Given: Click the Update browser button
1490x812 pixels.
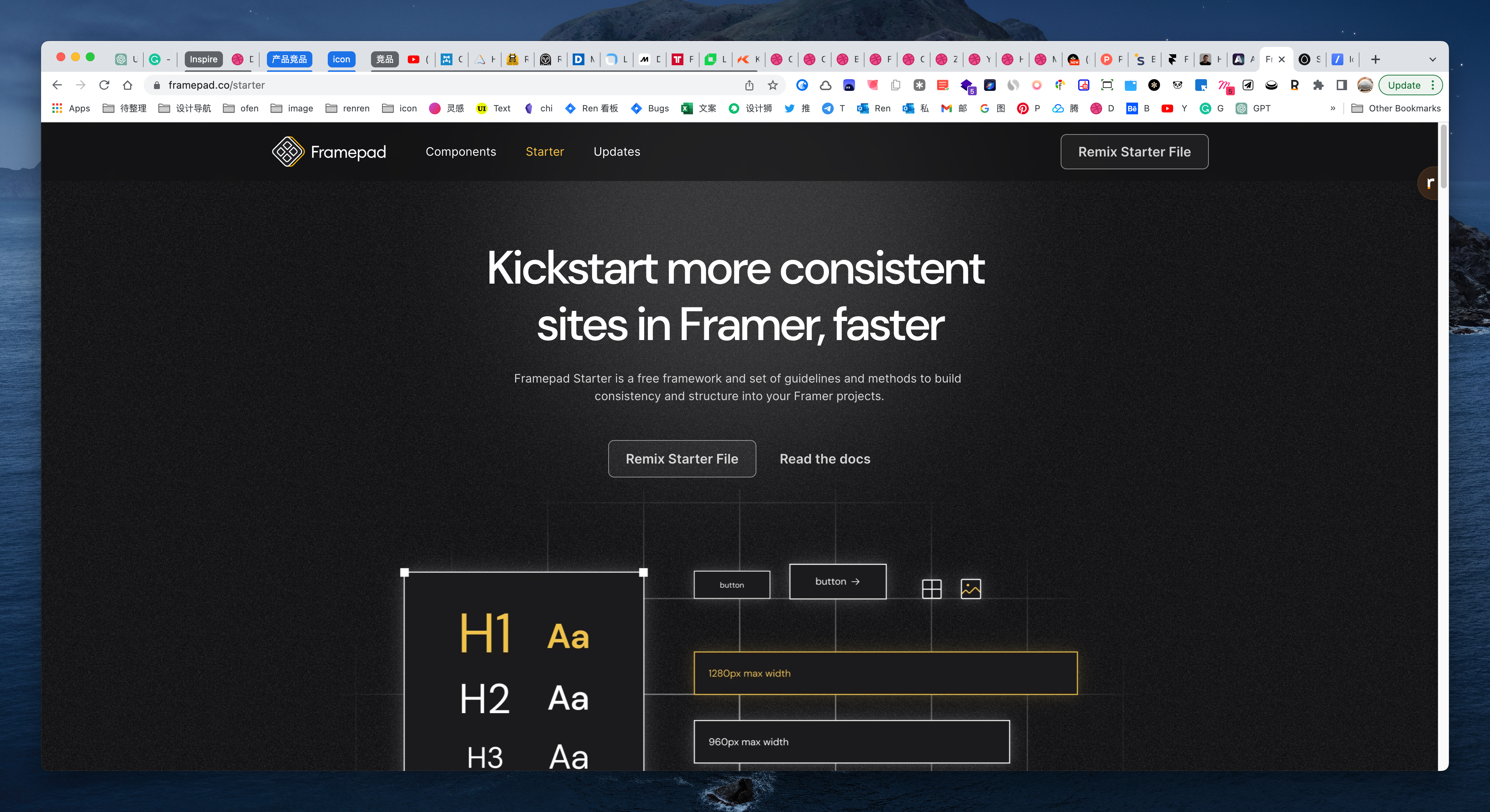Looking at the screenshot, I should pos(1404,85).
